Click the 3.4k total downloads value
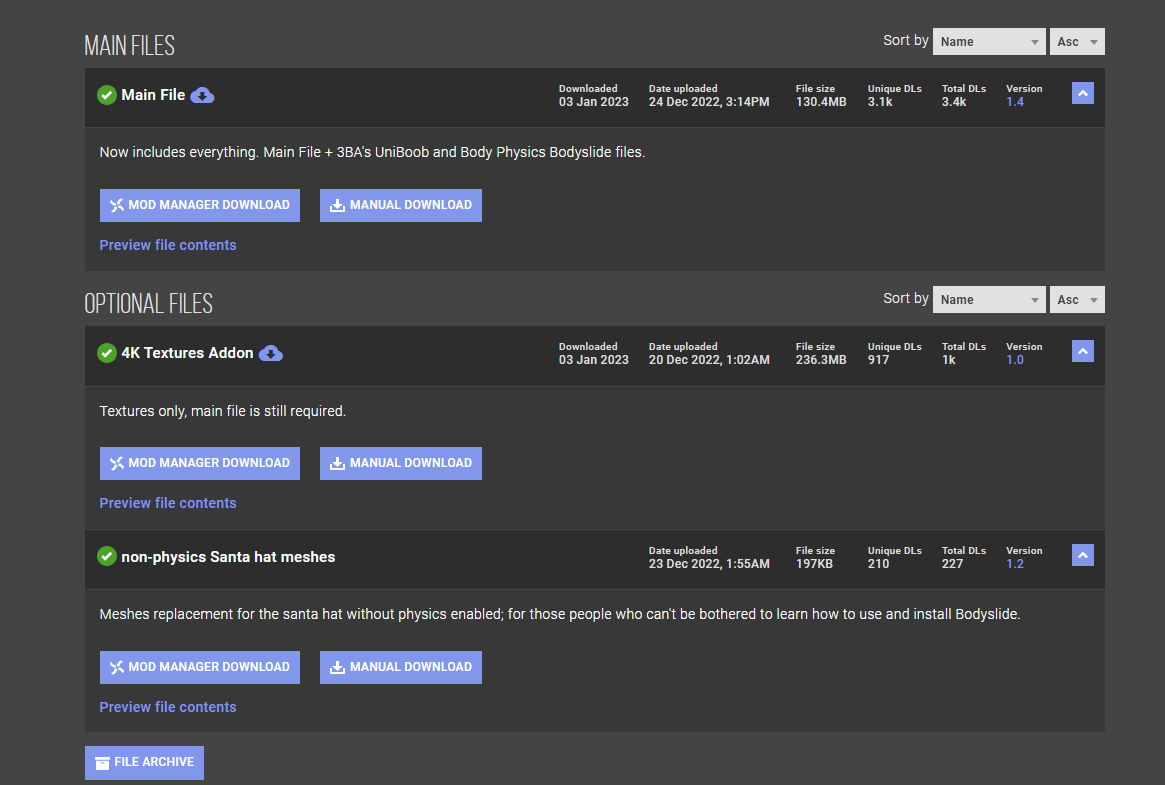This screenshot has width=1165, height=785. click(x=954, y=102)
